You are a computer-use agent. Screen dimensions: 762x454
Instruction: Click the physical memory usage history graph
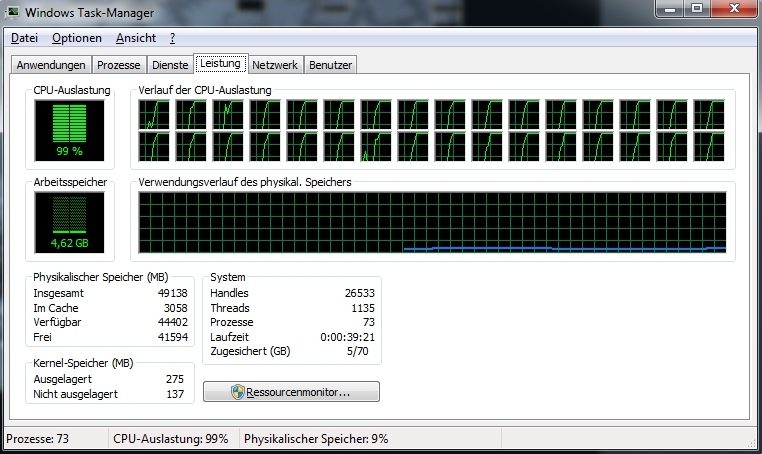pos(433,222)
